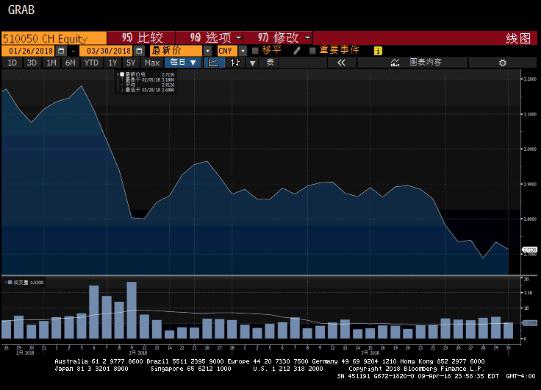The width and height of the screenshot is (541, 390).
Task: Click the last price tag on price axis
Action: [530, 250]
